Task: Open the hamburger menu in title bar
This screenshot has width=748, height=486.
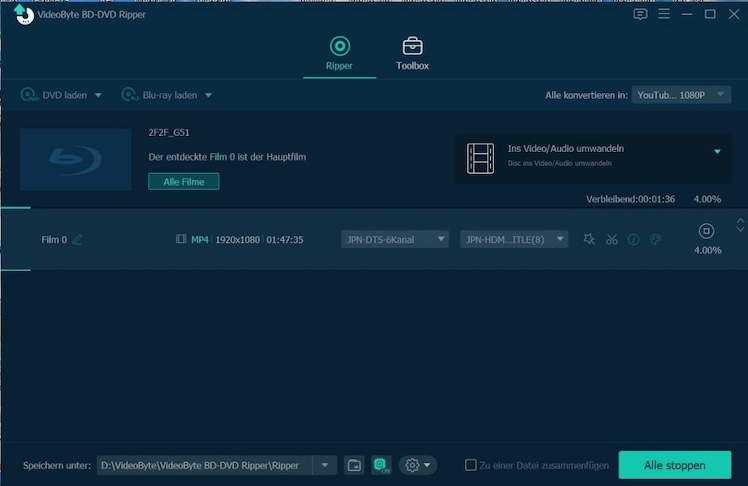Action: [x=664, y=14]
